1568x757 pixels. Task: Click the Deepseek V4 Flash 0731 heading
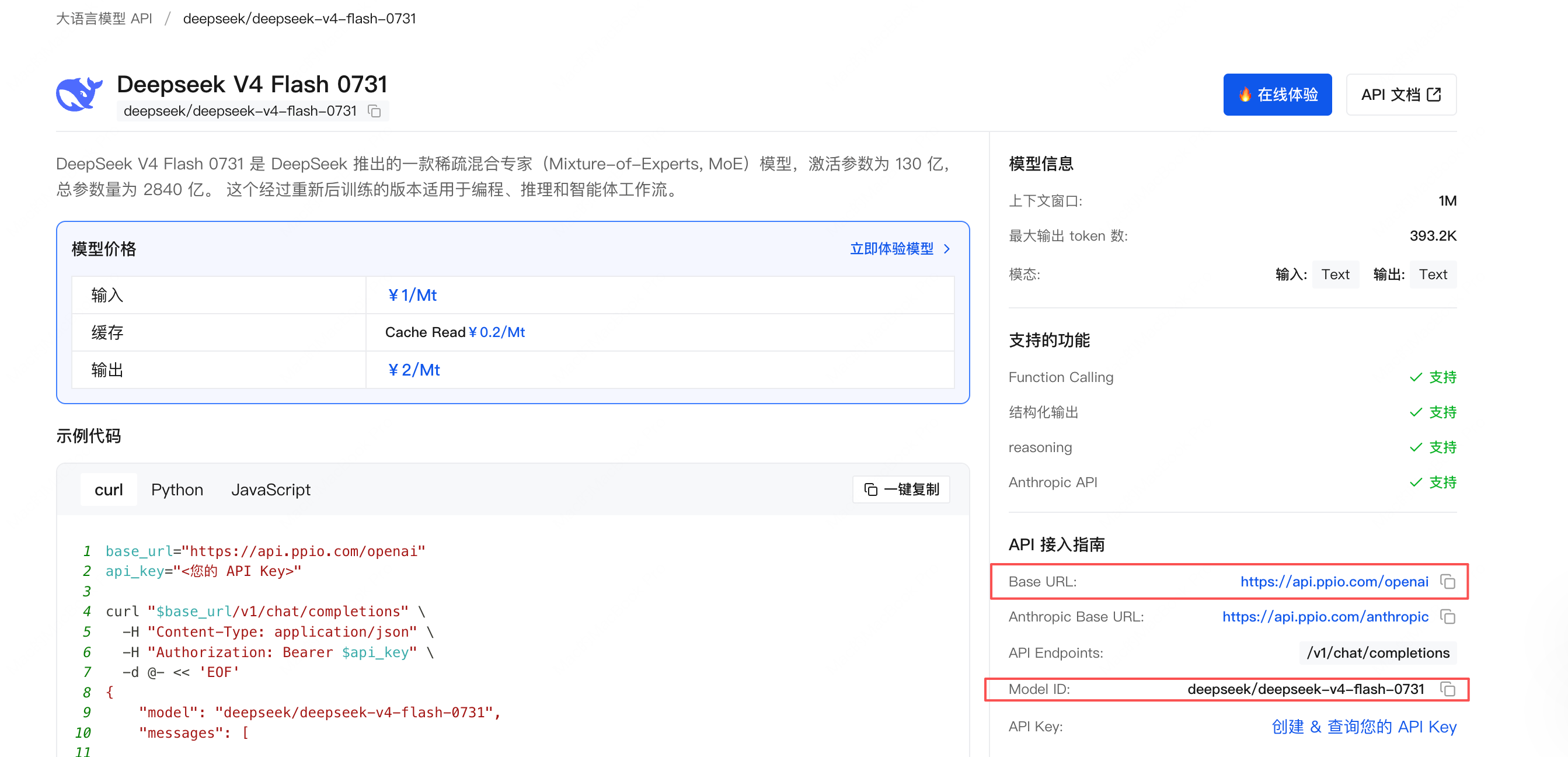(x=252, y=84)
